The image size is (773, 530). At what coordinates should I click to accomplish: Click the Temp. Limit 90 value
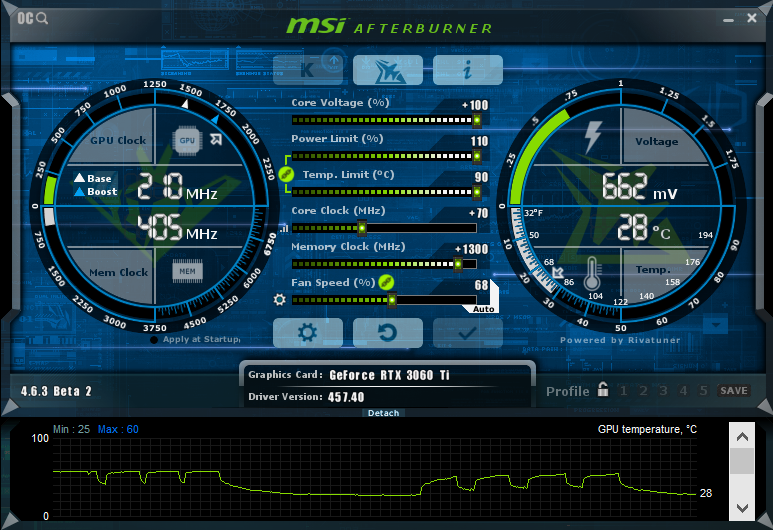482,177
